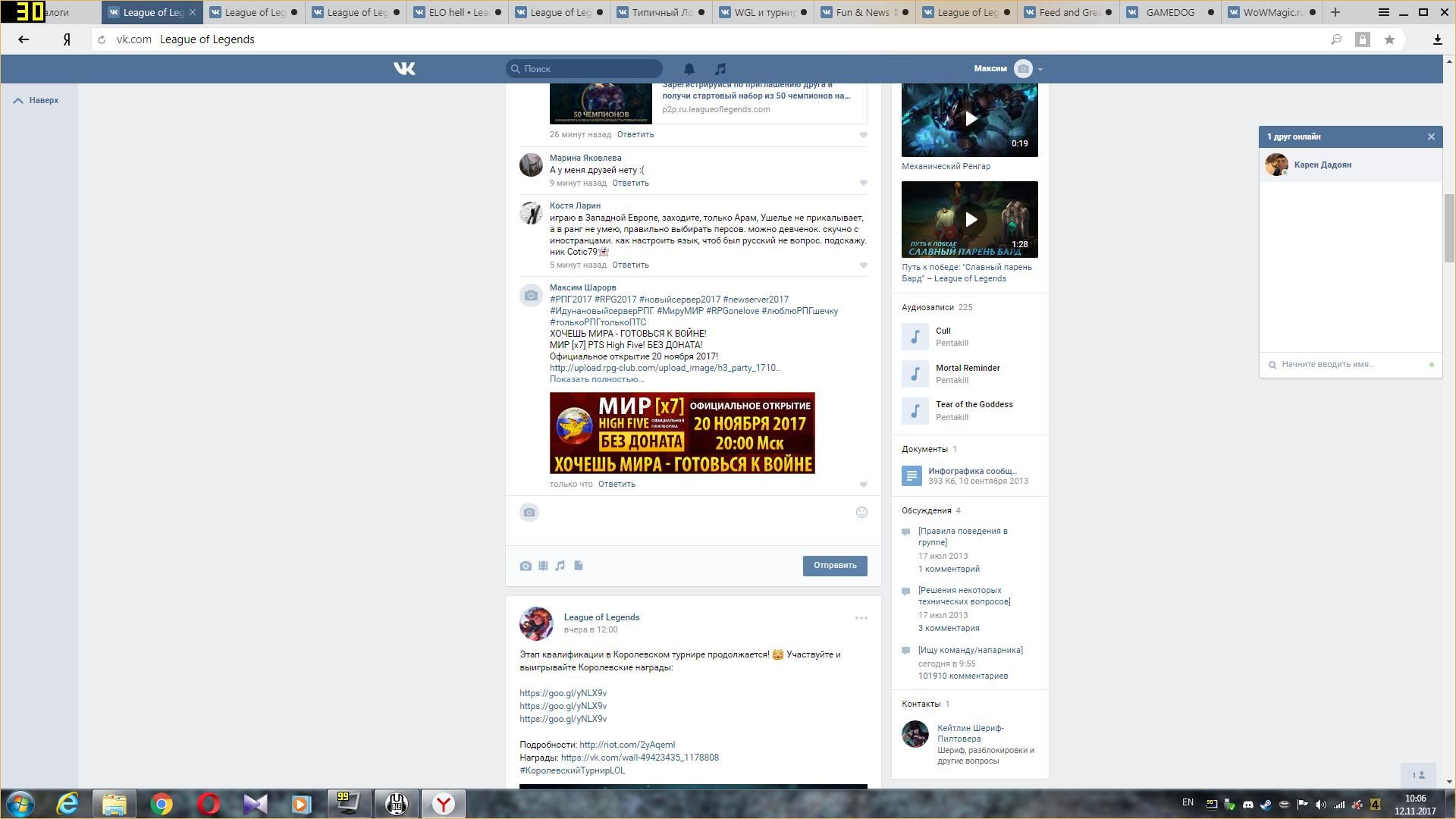
Task: Play the Славный парень Бард video
Action: click(970, 220)
